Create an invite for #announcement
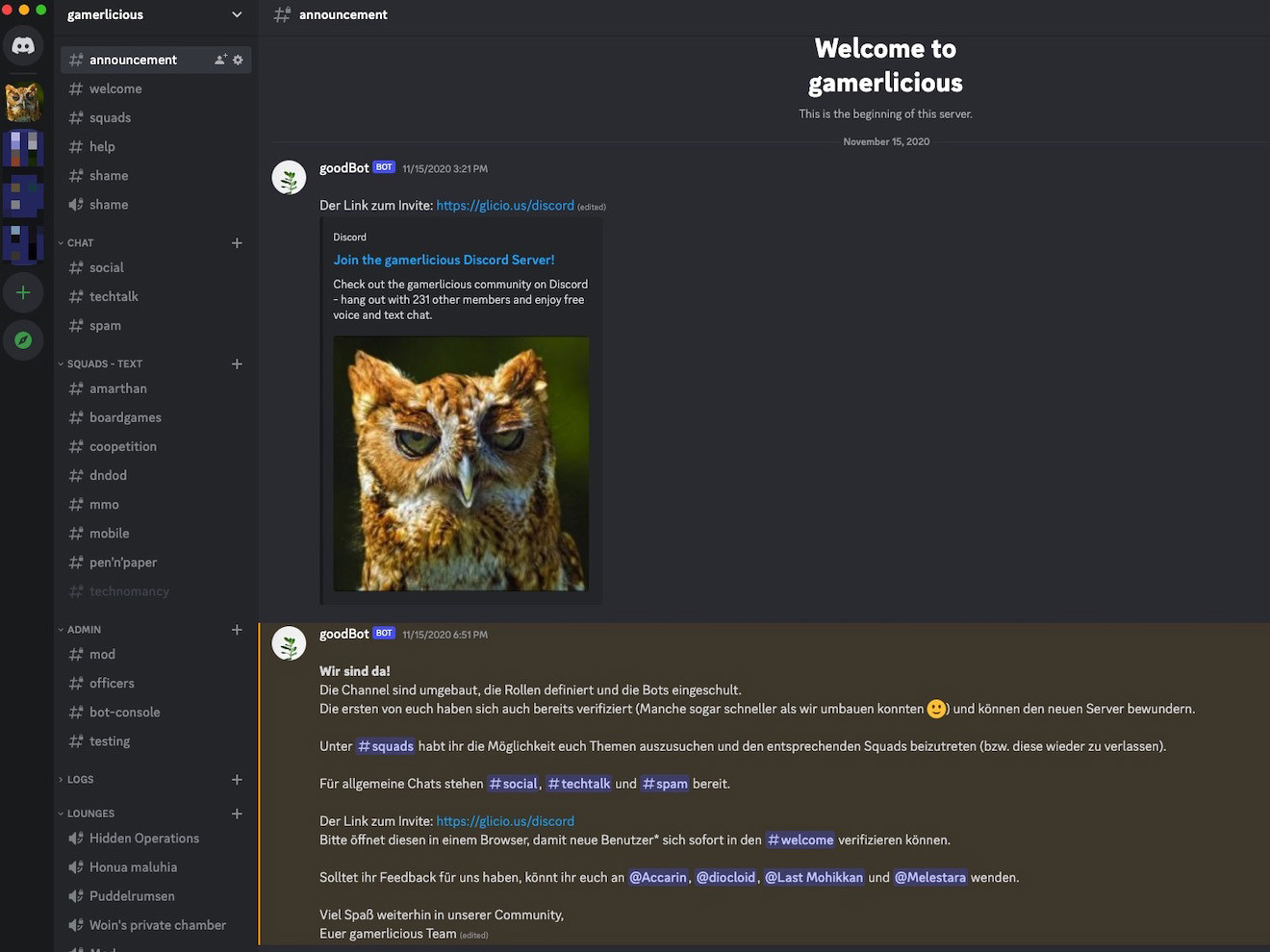Image resolution: width=1270 pixels, height=952 pixels. [219, 59]
